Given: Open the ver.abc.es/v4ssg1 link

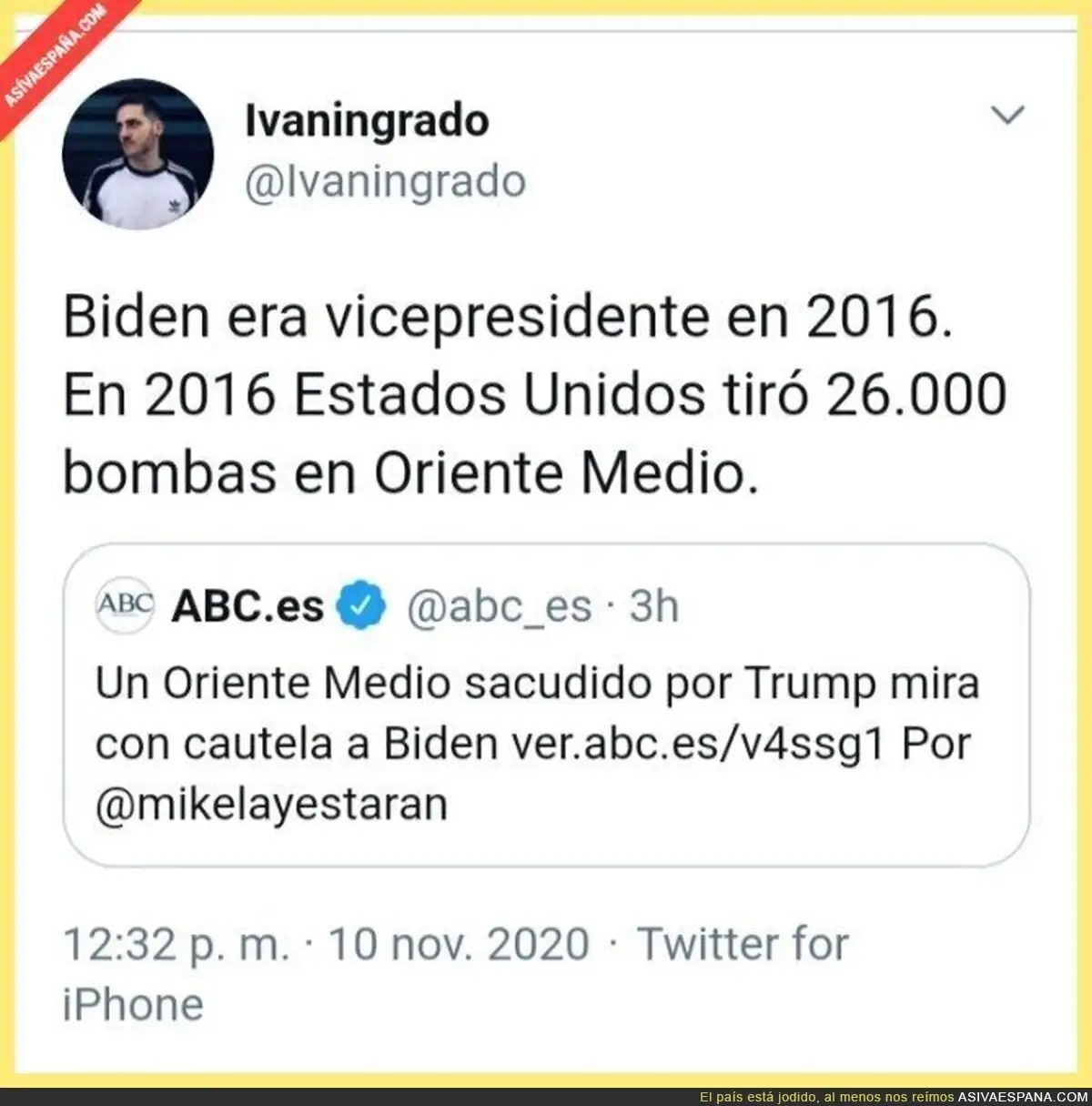Looking at the screenshot, I should 698,744.
